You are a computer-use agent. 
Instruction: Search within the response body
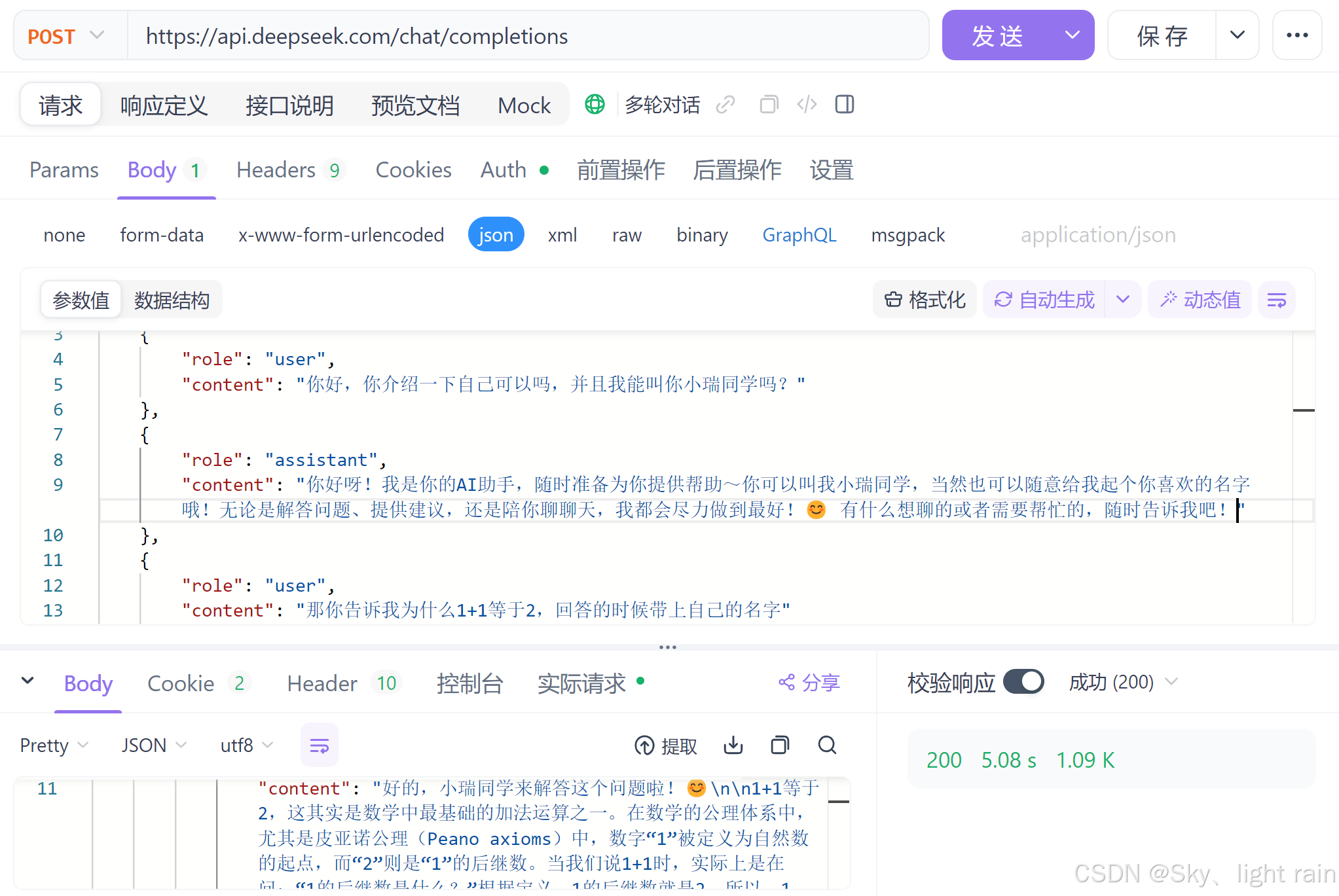tap(827, 745)
